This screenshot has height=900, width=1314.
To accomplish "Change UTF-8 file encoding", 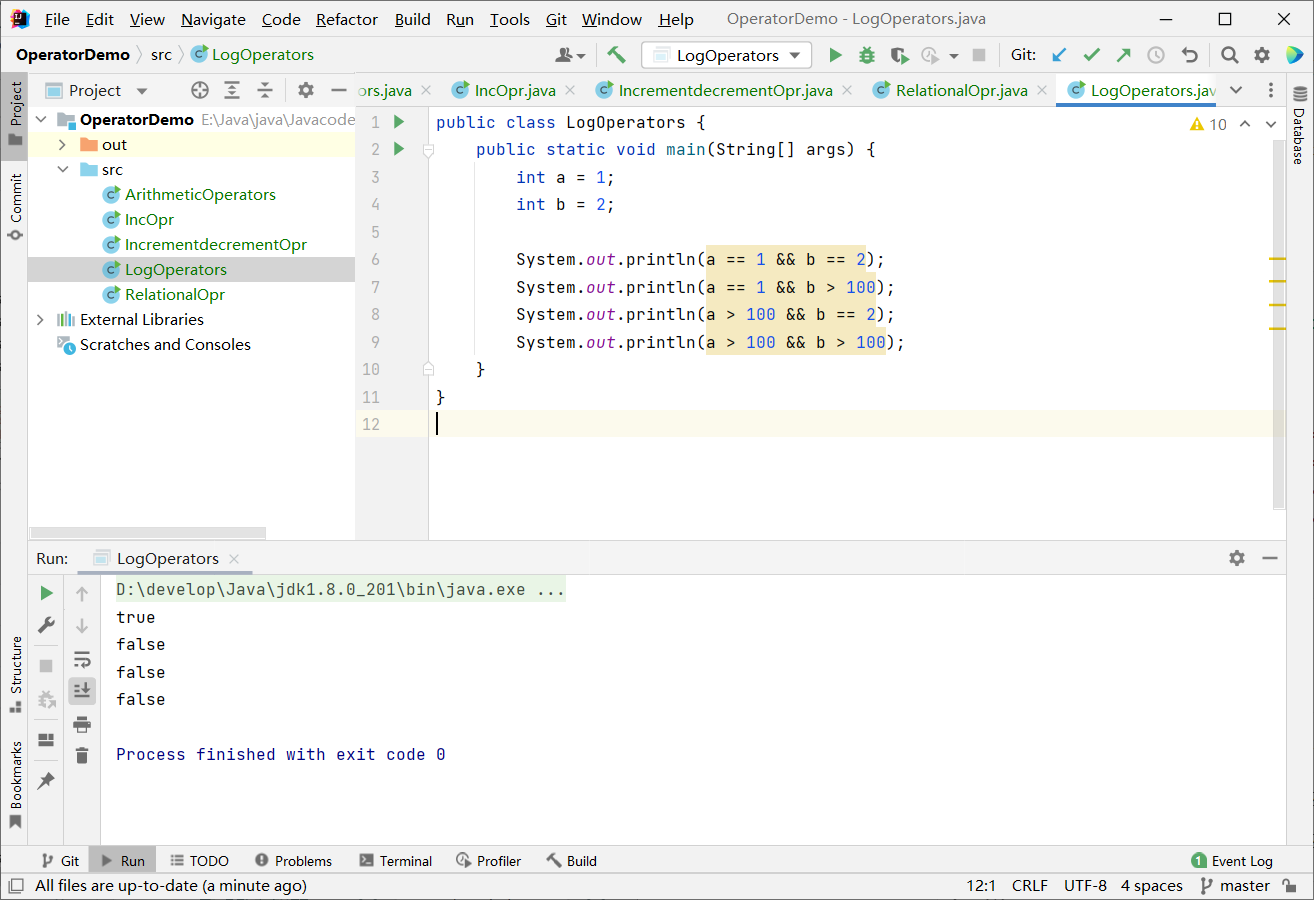I will point(1085,885).
